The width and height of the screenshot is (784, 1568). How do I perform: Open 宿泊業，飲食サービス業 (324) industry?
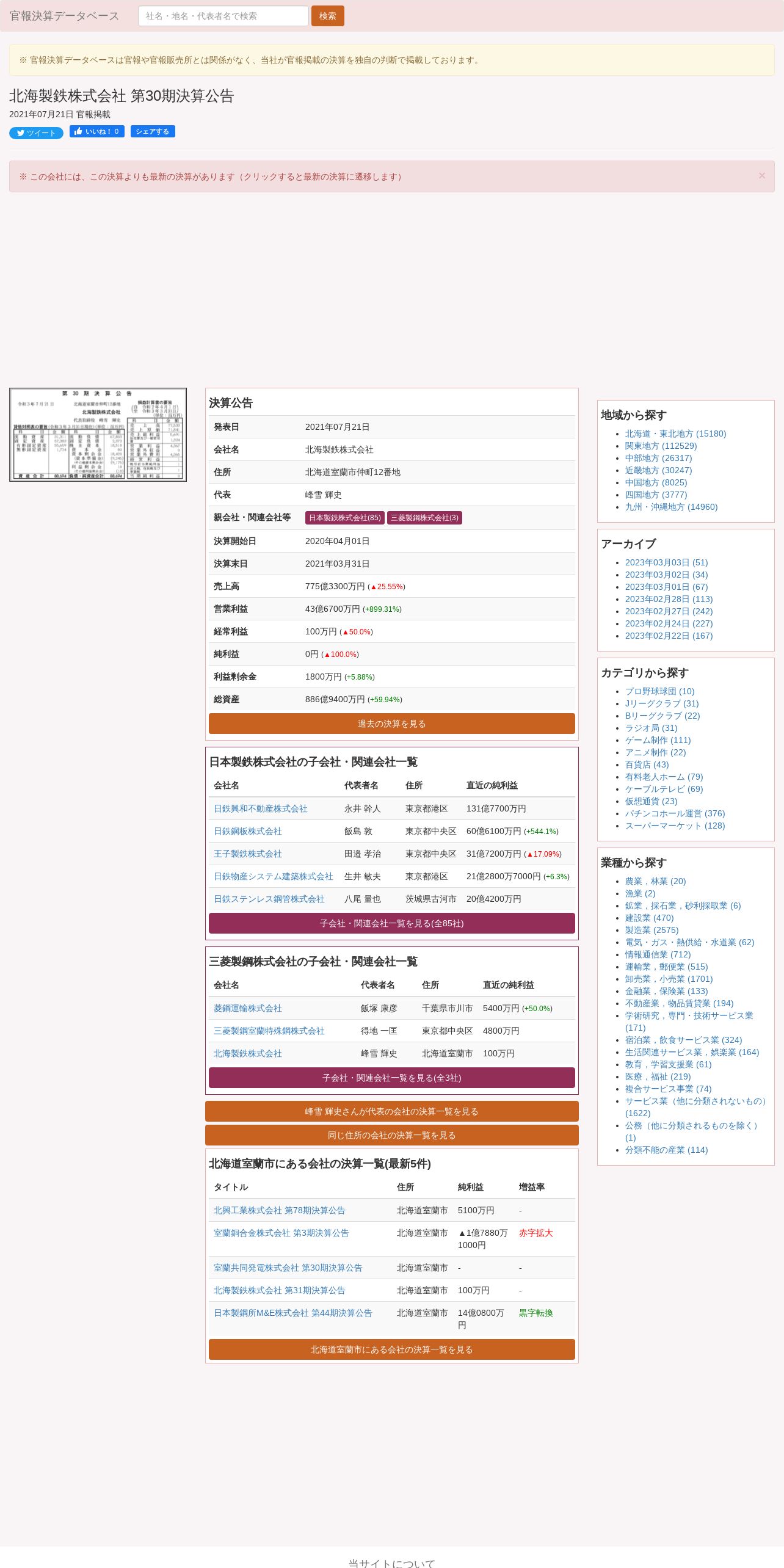[x=684, y=1040]
